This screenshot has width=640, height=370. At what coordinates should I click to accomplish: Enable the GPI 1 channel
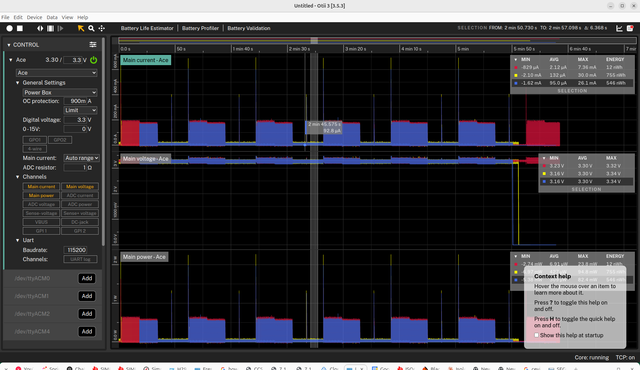(41, 231)
